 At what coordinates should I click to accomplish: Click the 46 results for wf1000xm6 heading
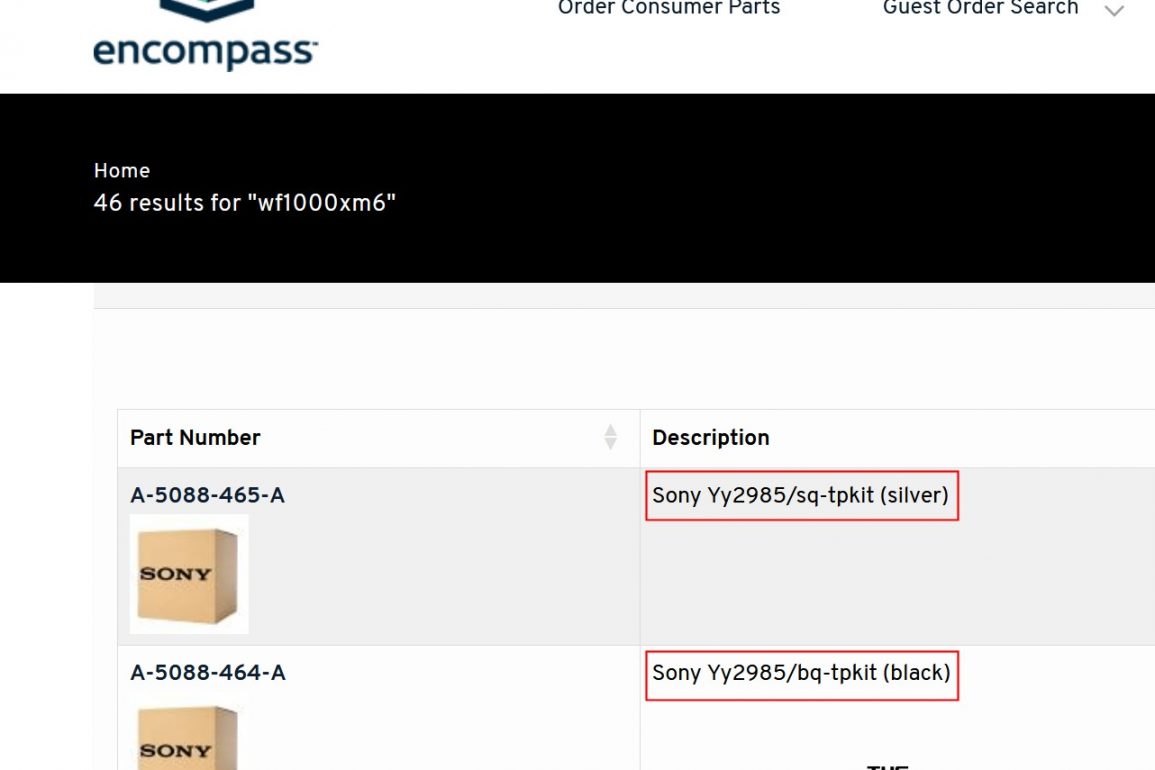245,203
